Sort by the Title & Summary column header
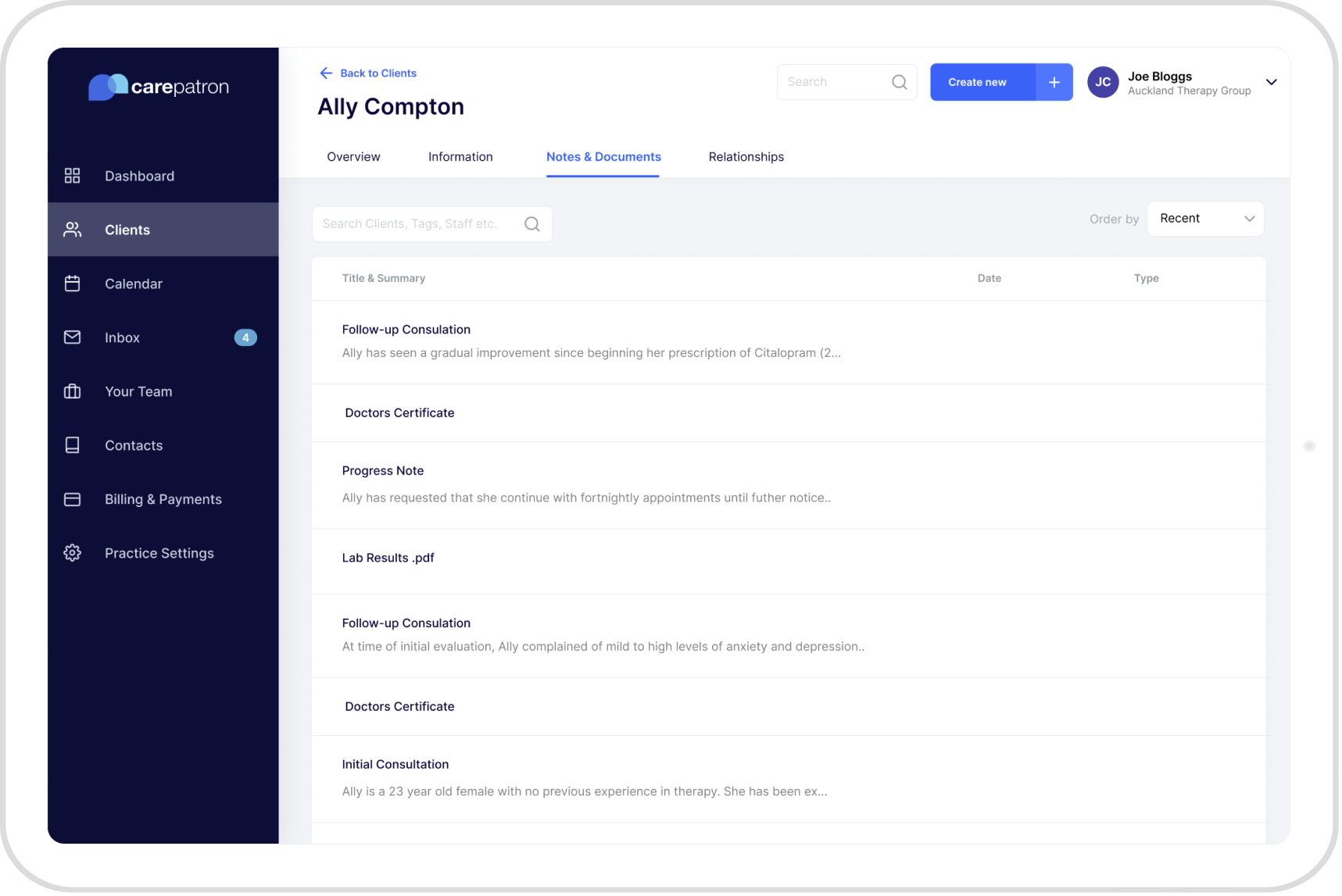The width and height of the screenshot is (1342, 896). [384, 278]
